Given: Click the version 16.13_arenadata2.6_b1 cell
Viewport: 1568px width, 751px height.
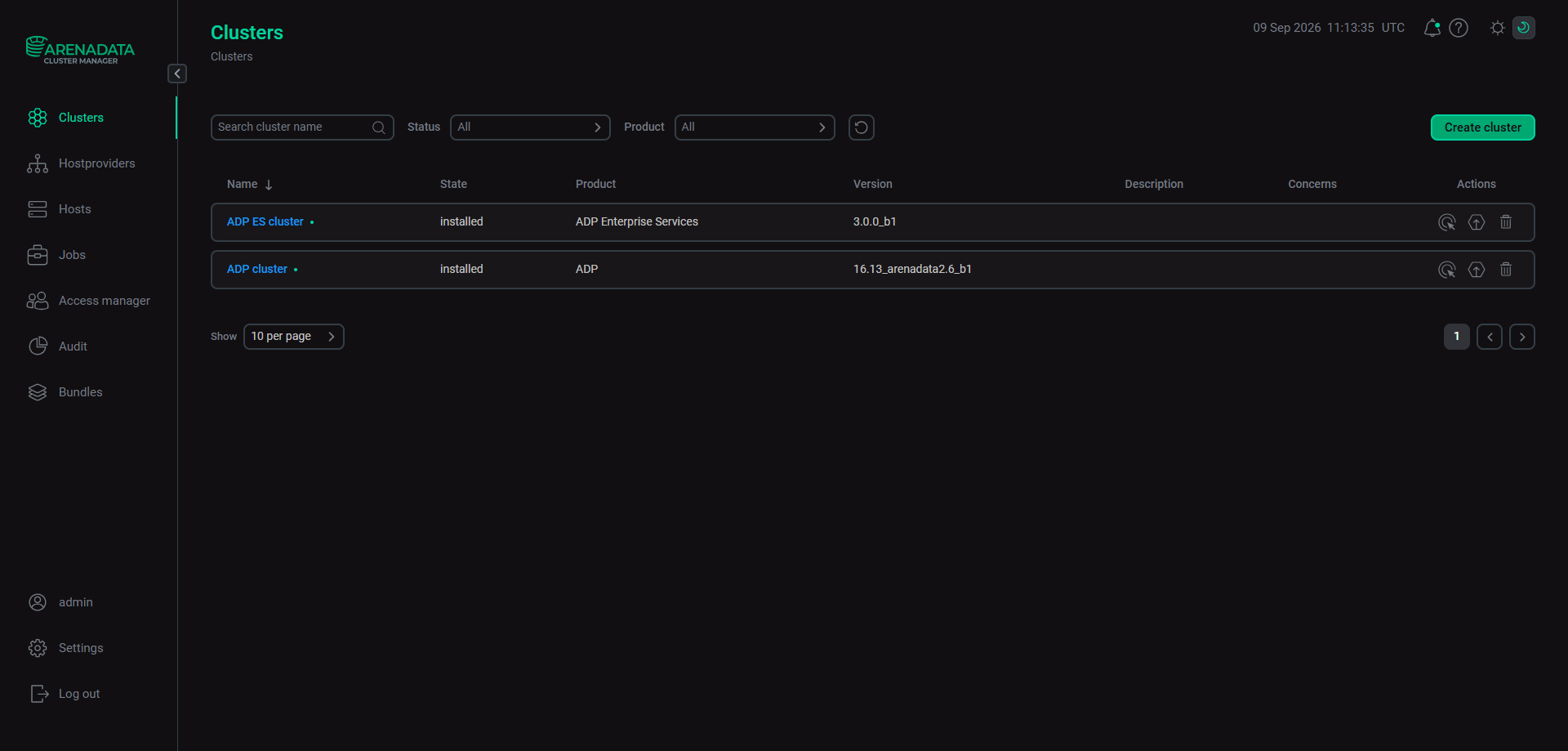Looking at the screenshot, I should (x=912, y=270).
